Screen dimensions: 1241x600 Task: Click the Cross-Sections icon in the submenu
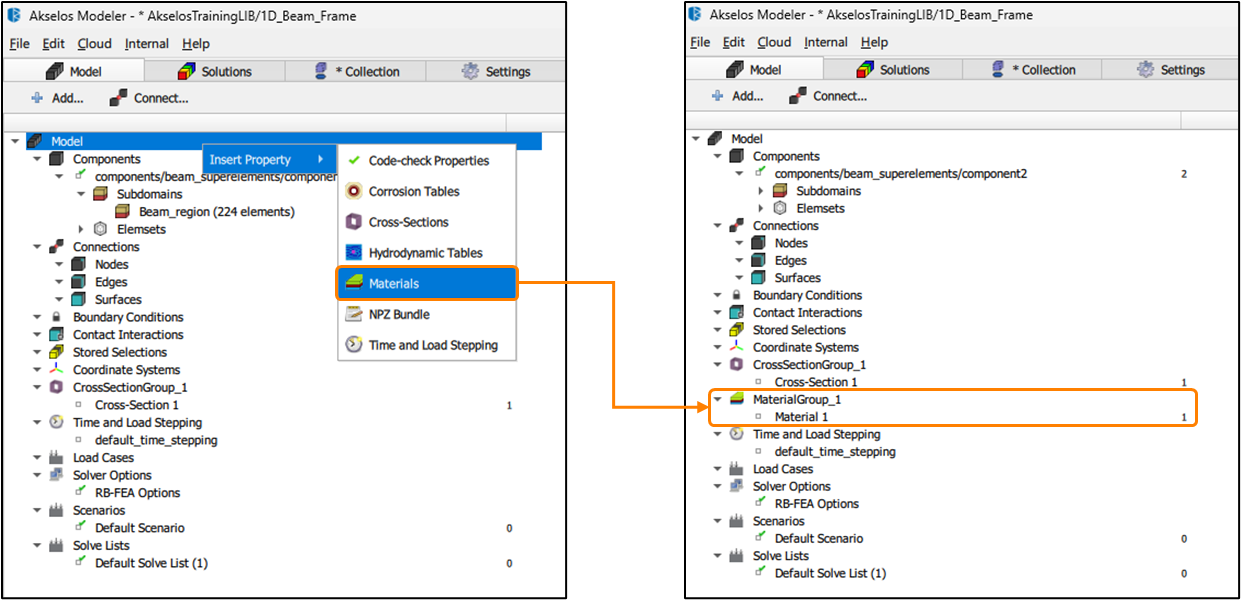tap(353, 222)
